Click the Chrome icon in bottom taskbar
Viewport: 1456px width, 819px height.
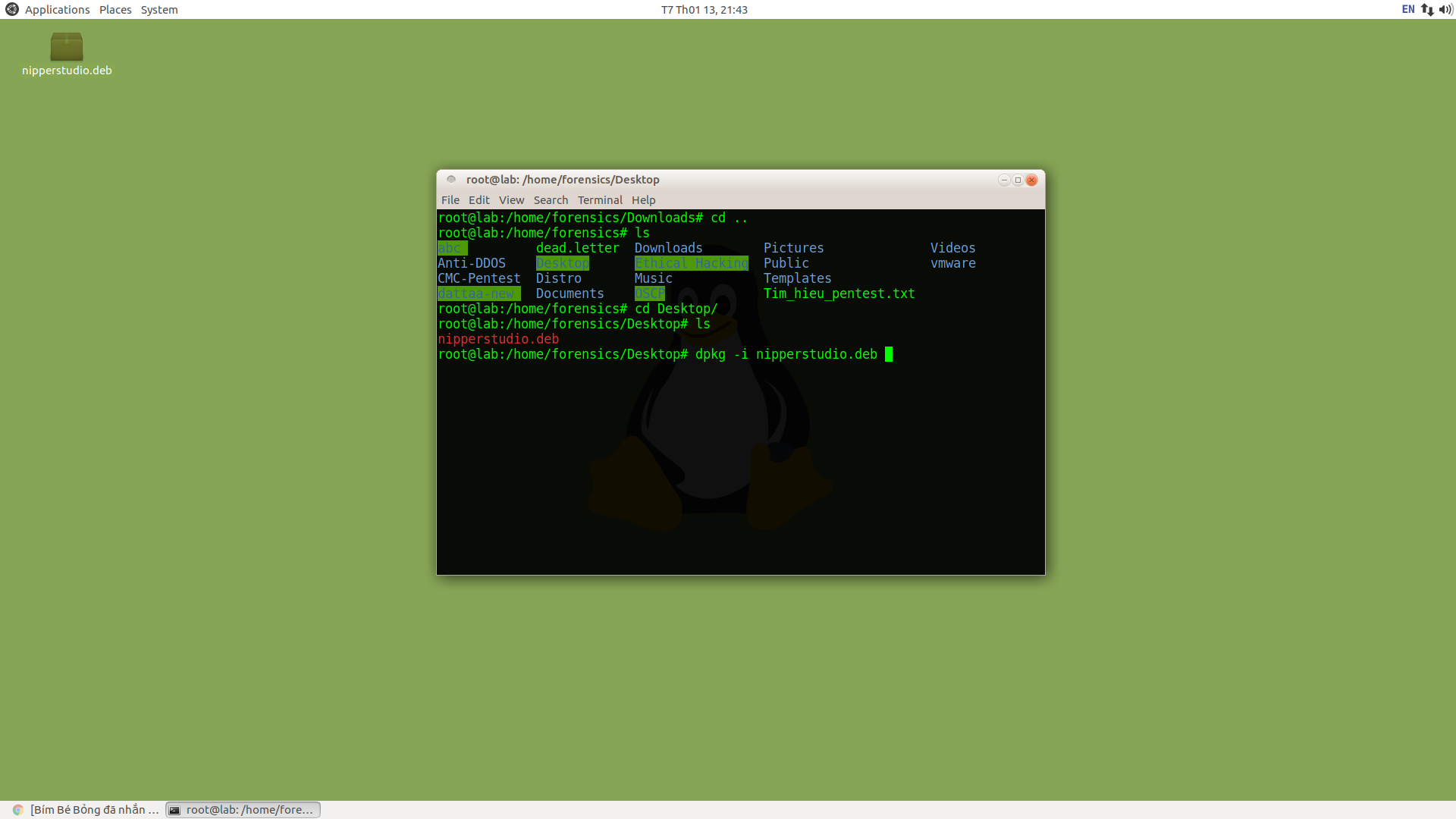18,810
